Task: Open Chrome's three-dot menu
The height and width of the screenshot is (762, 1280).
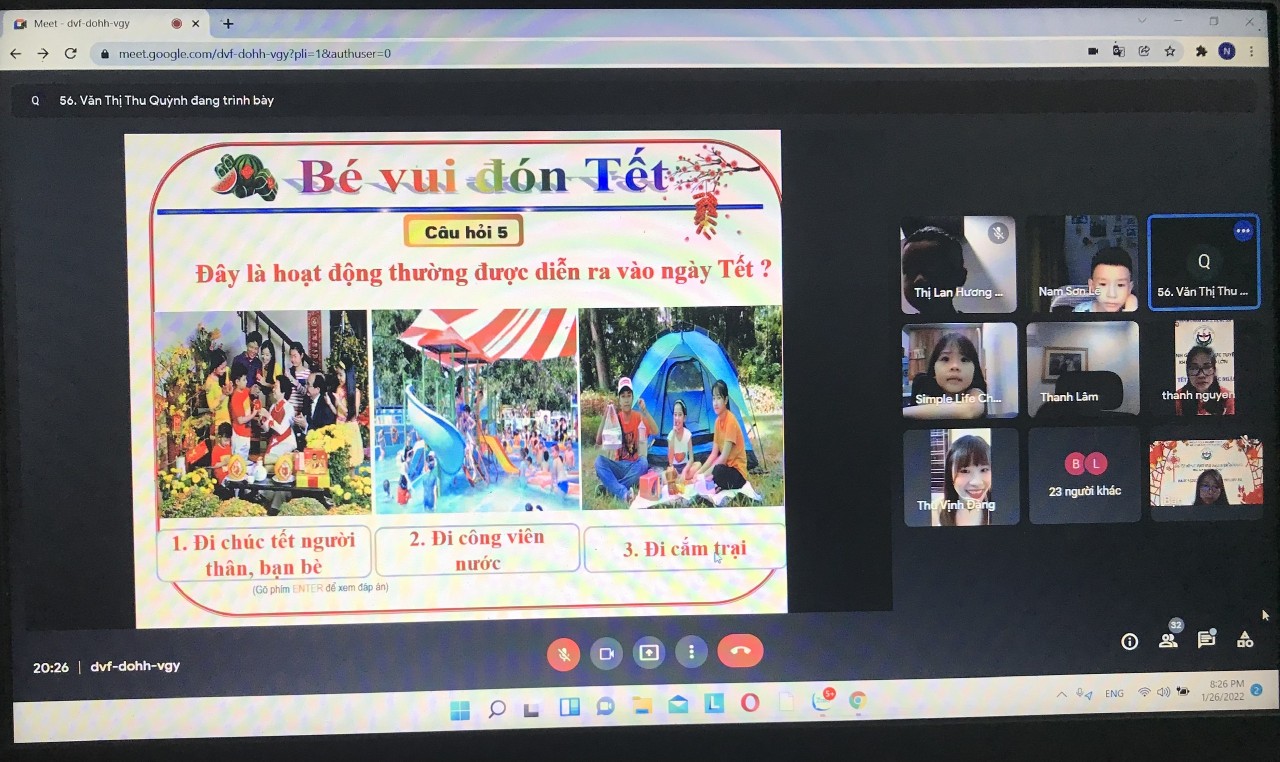Action: click(1252, 51)
